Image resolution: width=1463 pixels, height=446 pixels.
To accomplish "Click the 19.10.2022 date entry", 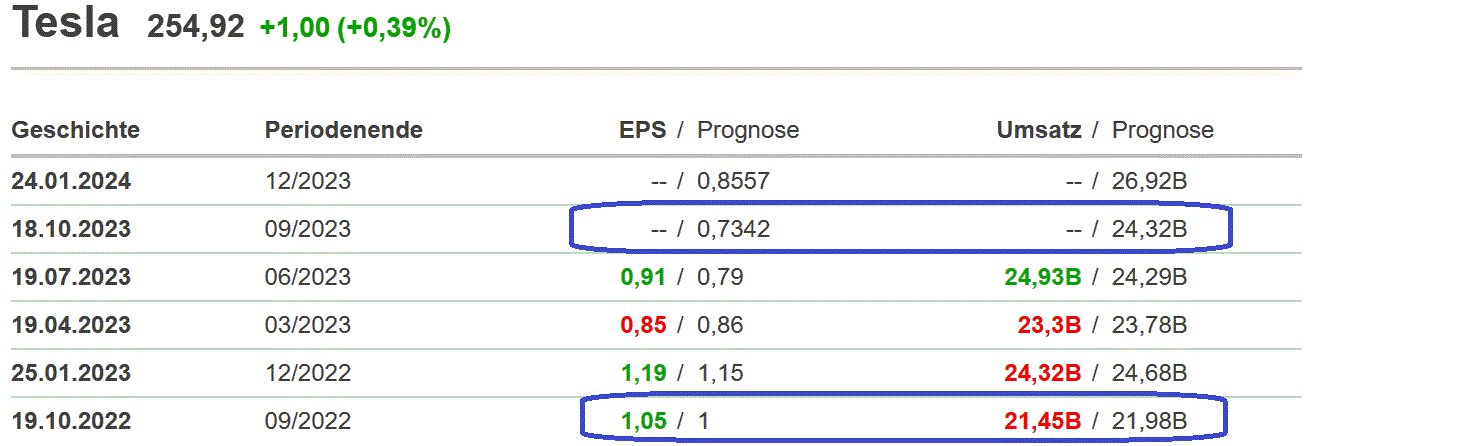I will [71, 421].
